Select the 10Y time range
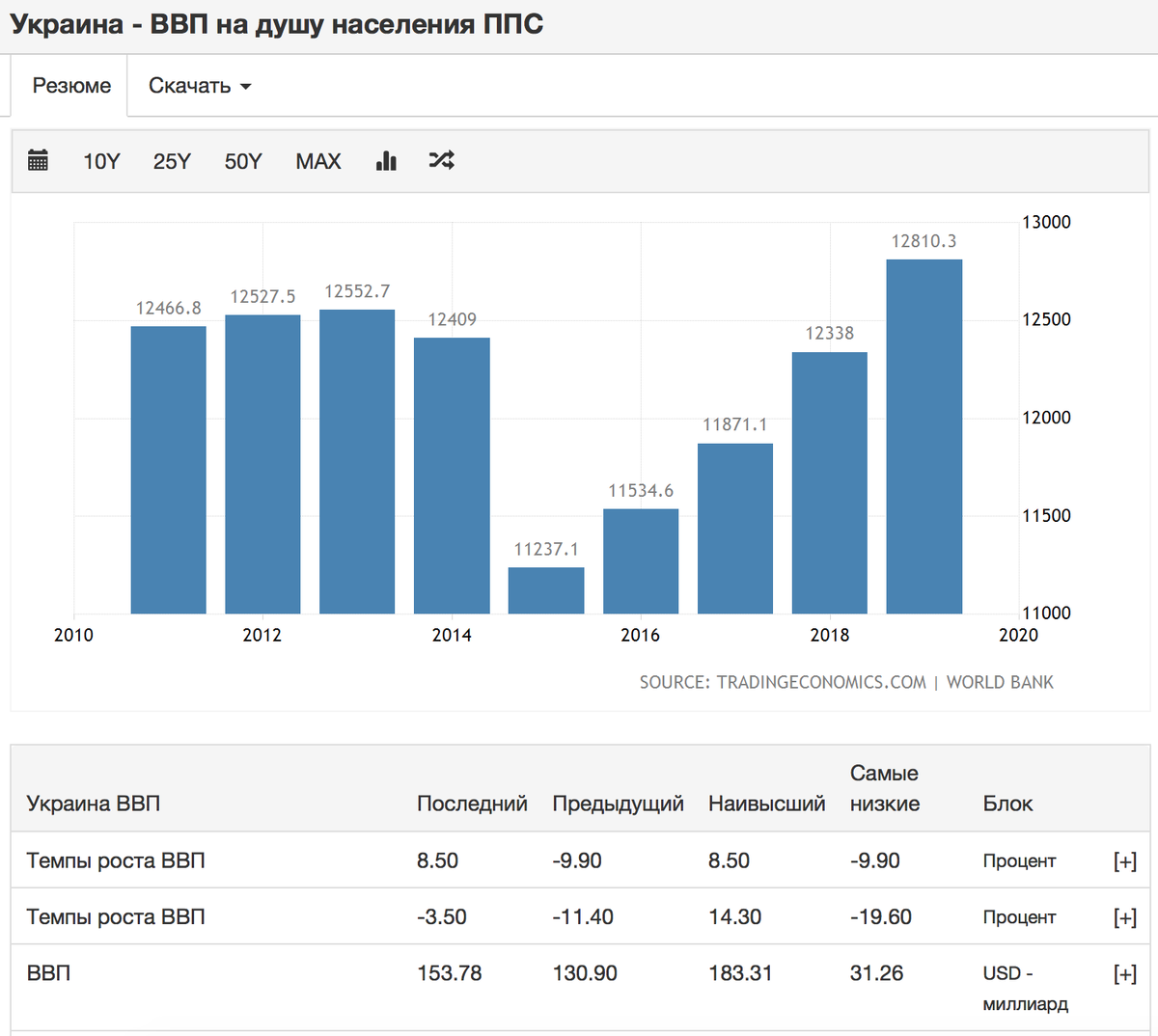The width and height of the screenshot is (1158, 1036). click(101, 161)
